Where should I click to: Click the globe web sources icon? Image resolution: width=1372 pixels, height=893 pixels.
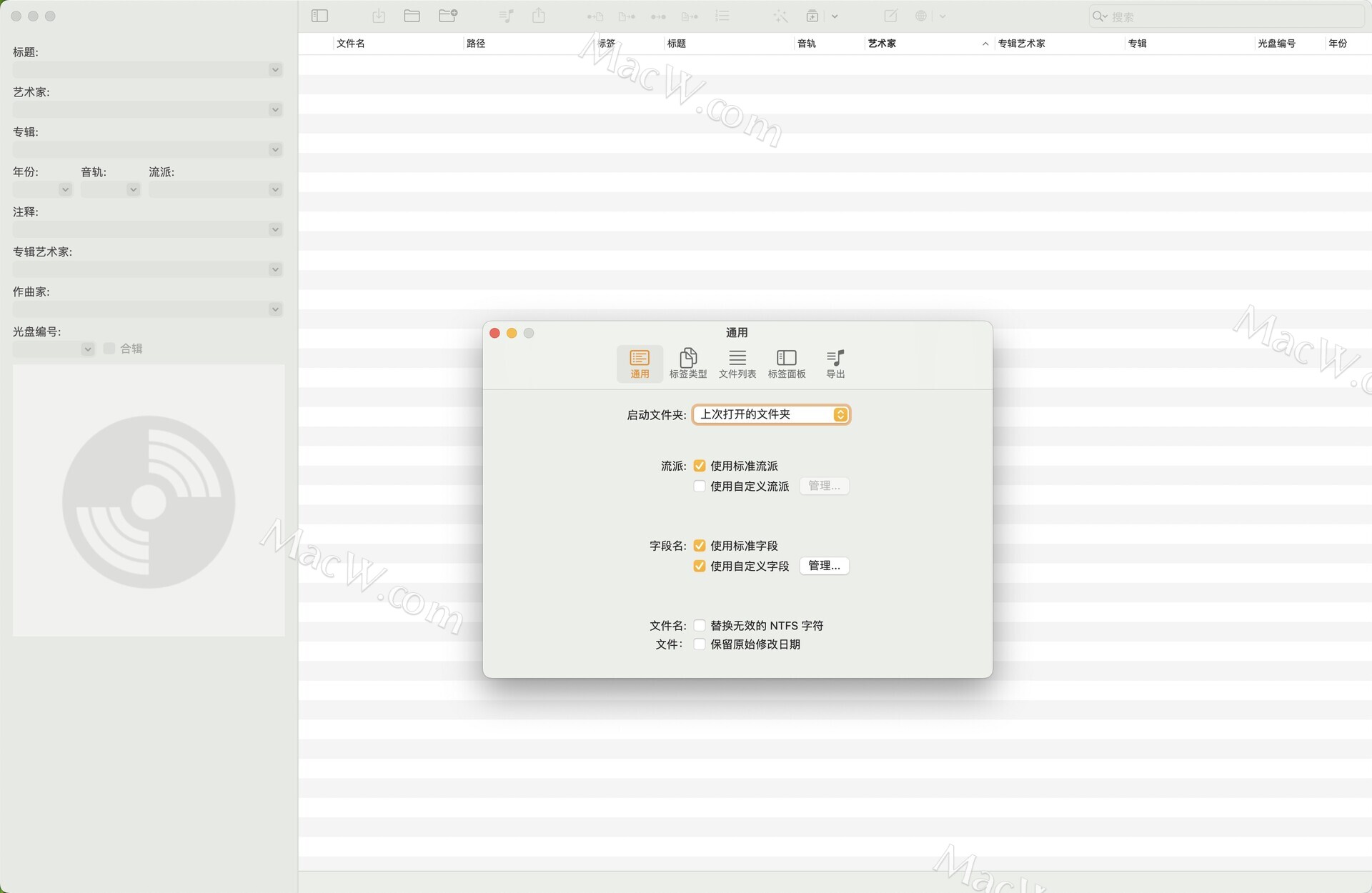click(x=921, y=16)
